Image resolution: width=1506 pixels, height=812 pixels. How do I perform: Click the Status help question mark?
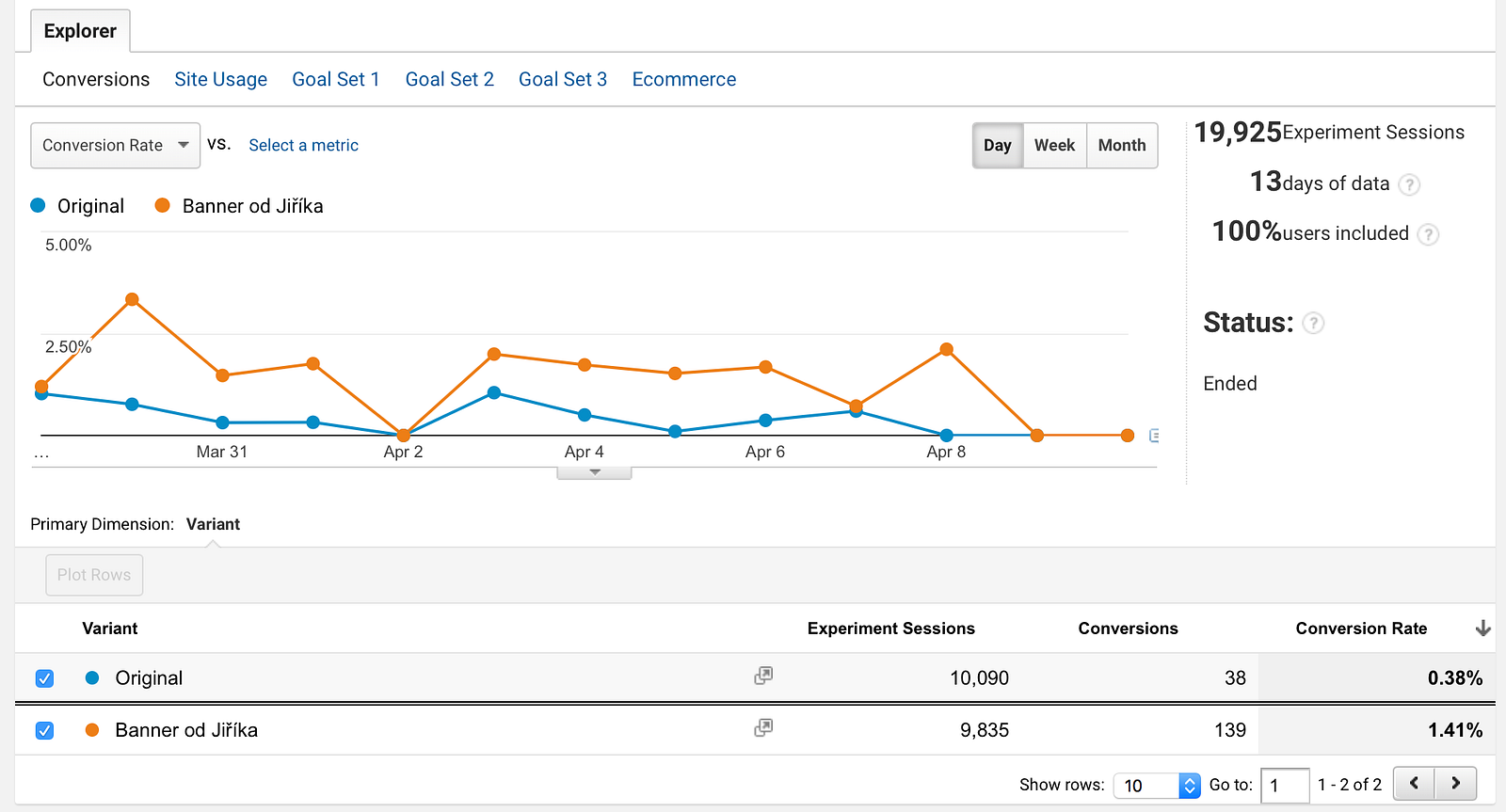(1313, 324)
